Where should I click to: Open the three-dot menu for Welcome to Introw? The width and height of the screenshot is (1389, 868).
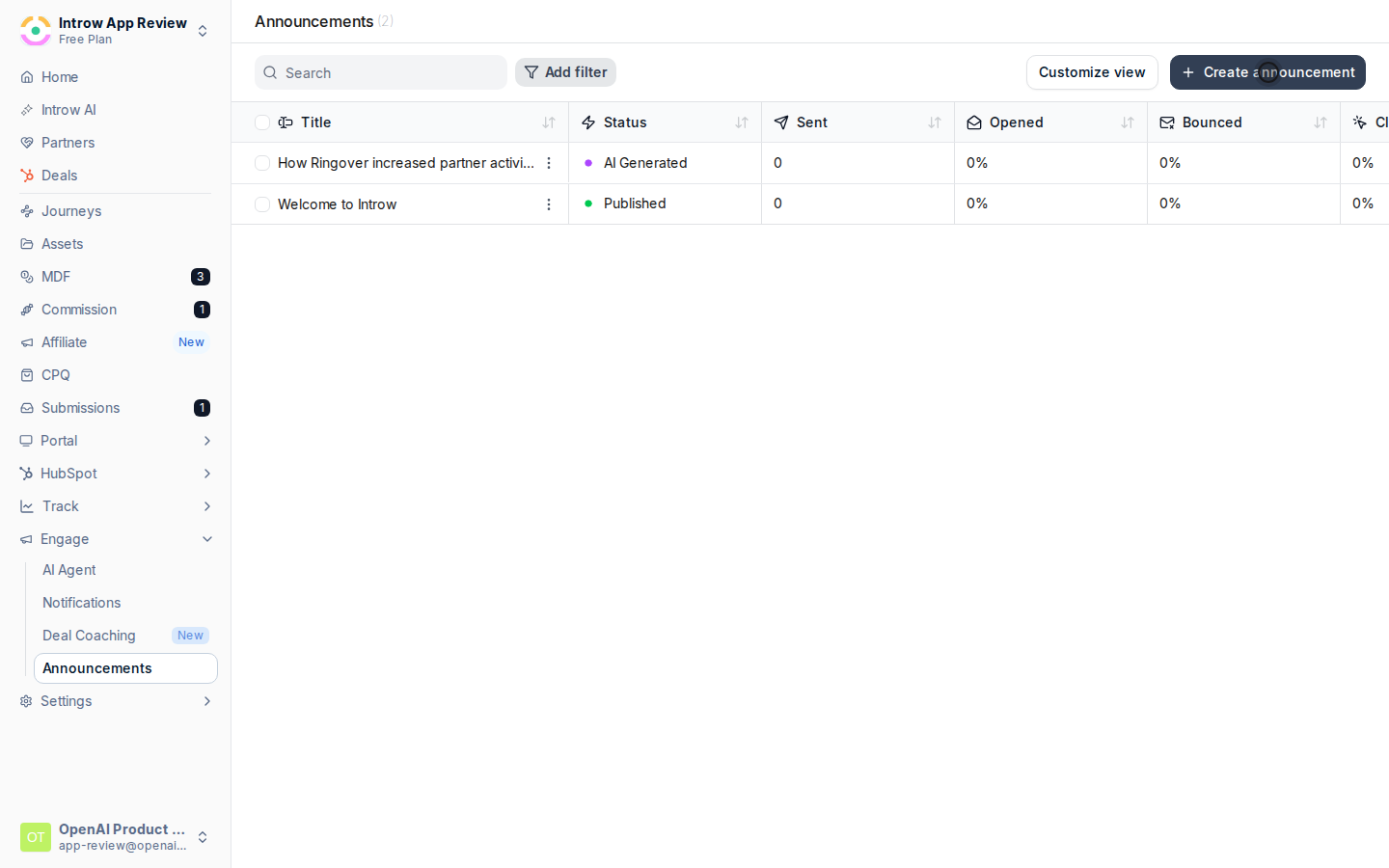tap(549, 204)
